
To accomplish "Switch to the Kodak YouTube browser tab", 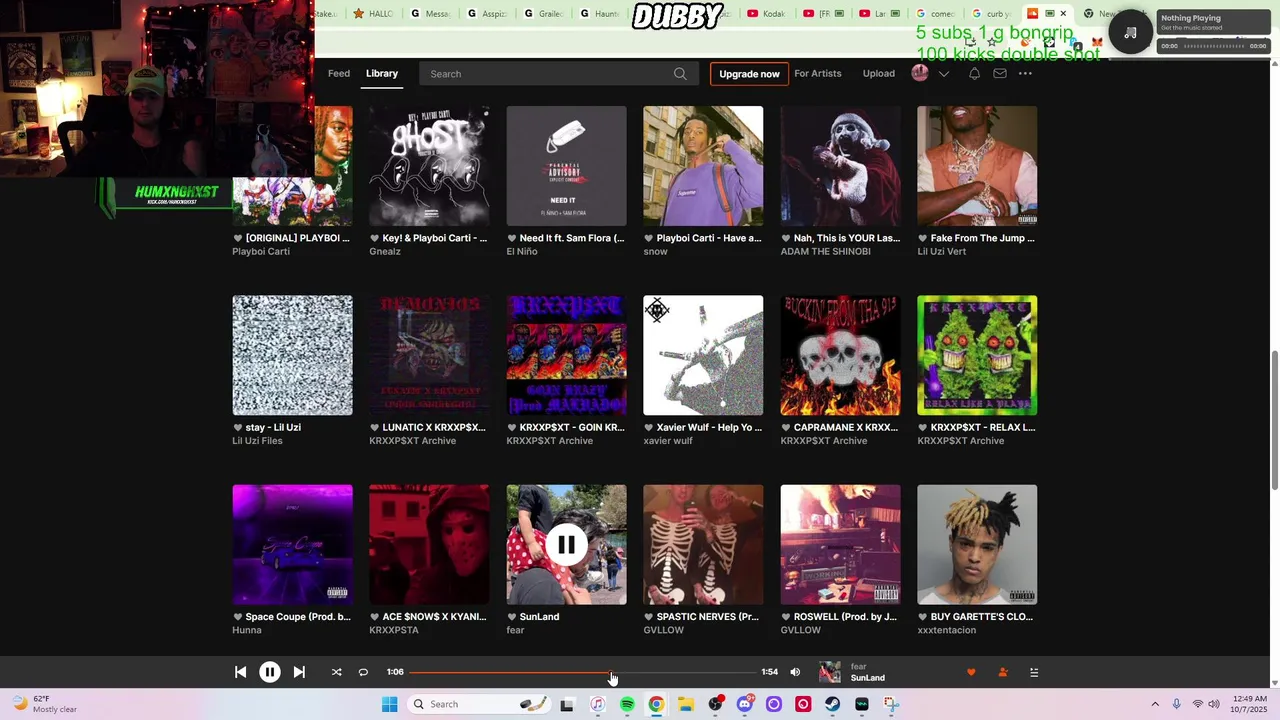I will click(x=768, y=14).
